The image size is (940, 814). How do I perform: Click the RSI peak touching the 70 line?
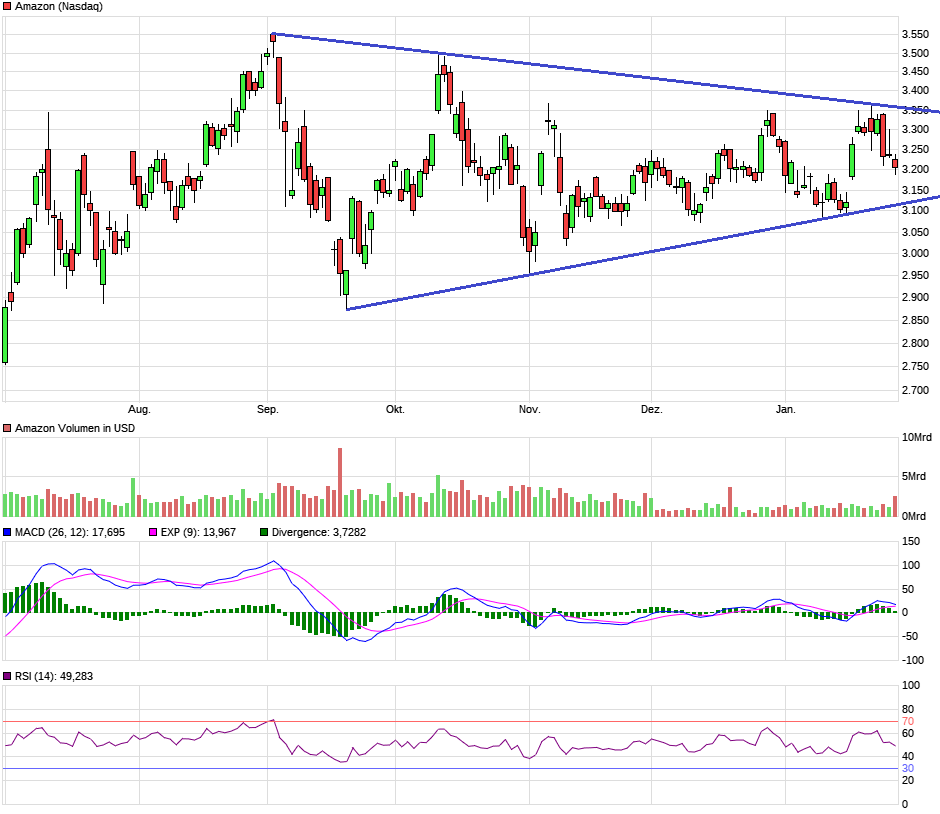(x=273, y=720)
